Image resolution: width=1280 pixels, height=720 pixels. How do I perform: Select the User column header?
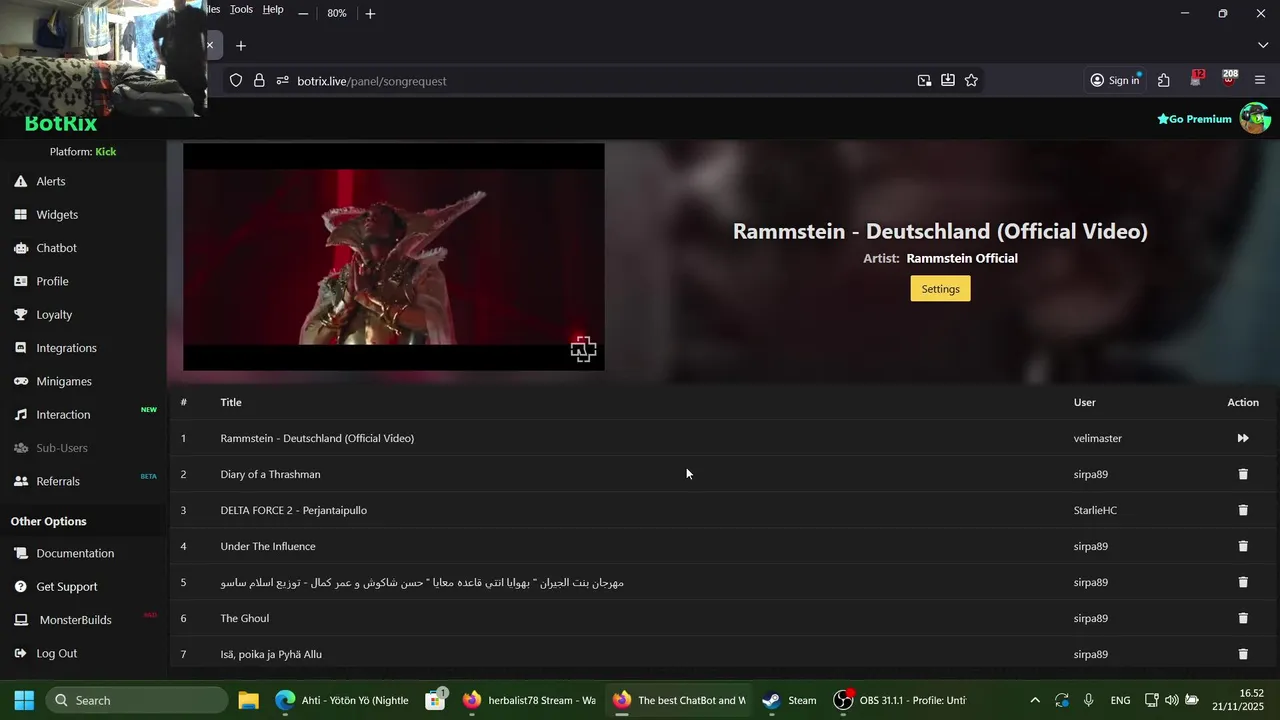click(1085, 402)
